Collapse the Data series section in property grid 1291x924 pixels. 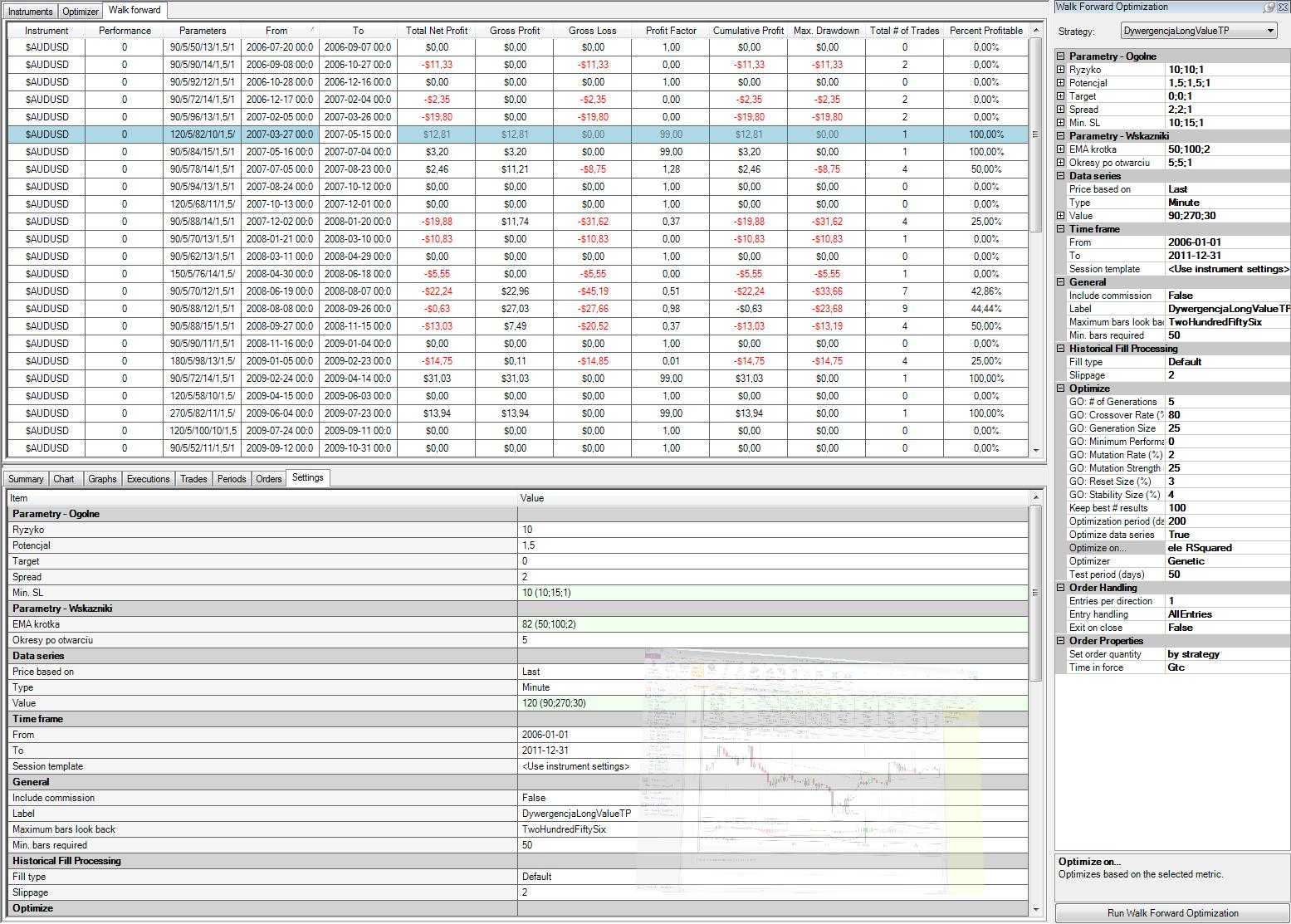pos(1061,176)
